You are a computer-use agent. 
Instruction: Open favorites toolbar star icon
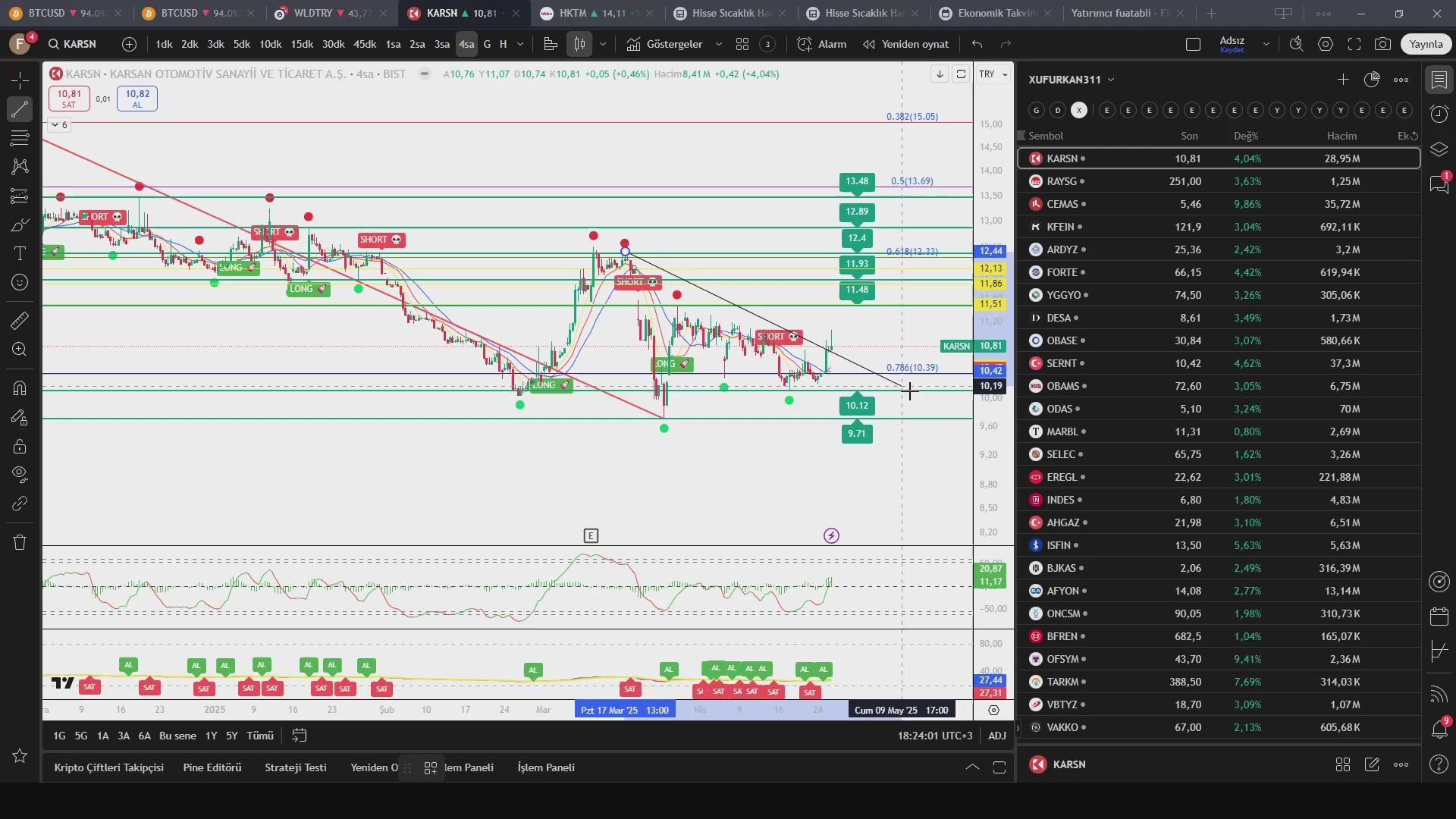coord(20,755)
